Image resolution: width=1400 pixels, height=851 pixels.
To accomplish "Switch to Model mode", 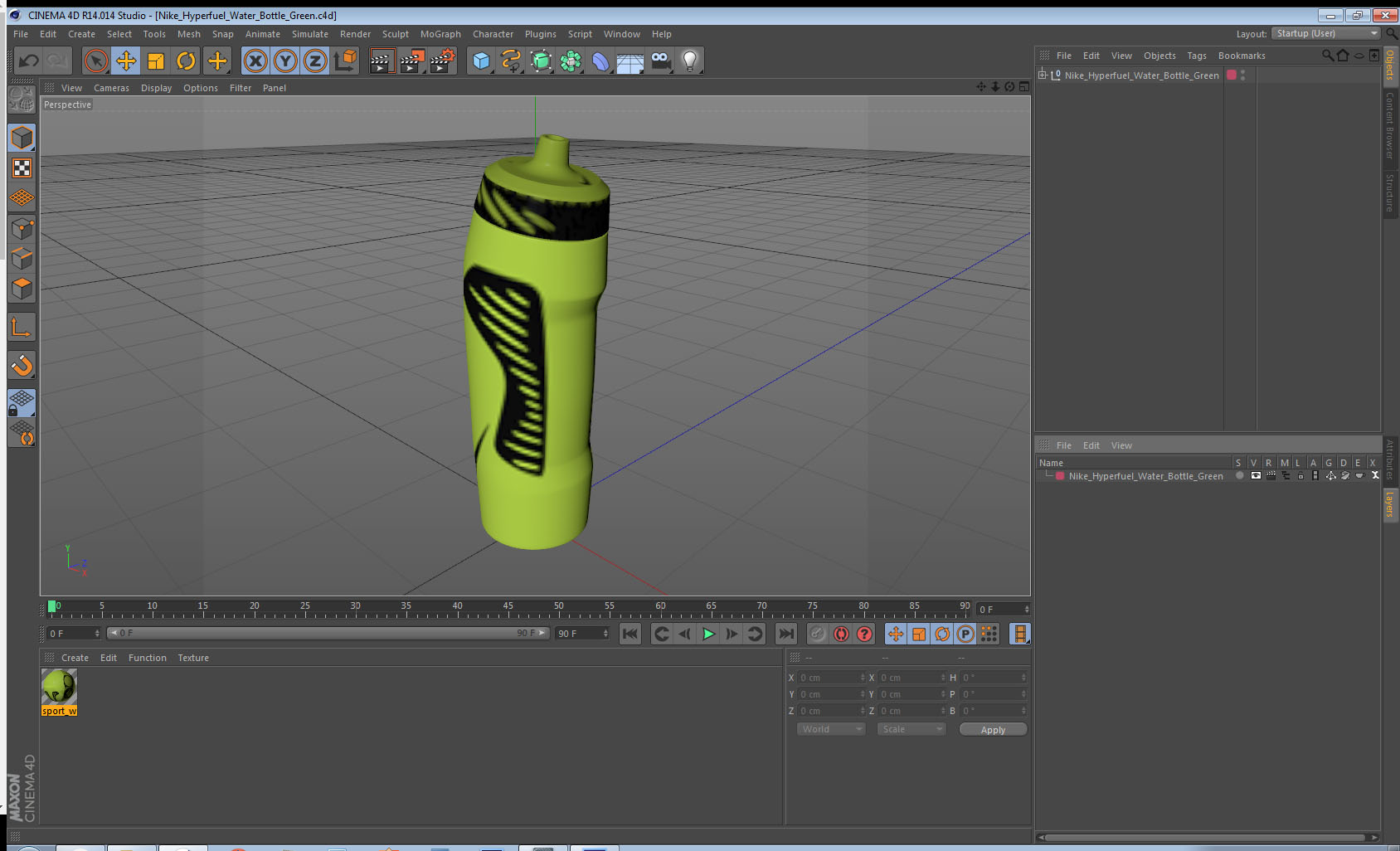I will pyautogui.click(x=22, y=138).
